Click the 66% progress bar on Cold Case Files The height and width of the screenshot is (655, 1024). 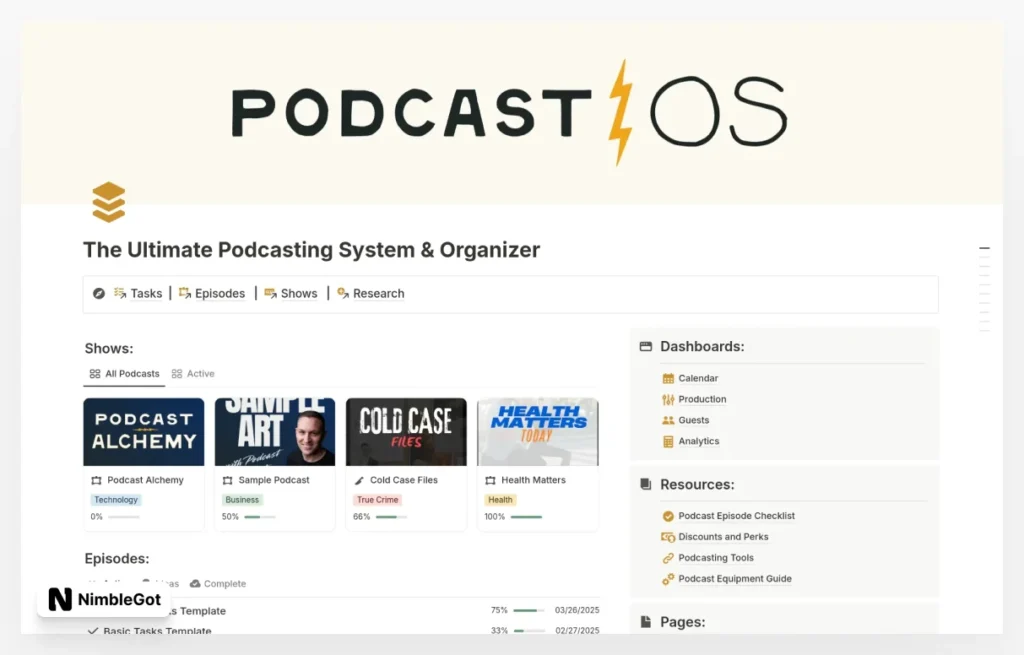(392, 517)
